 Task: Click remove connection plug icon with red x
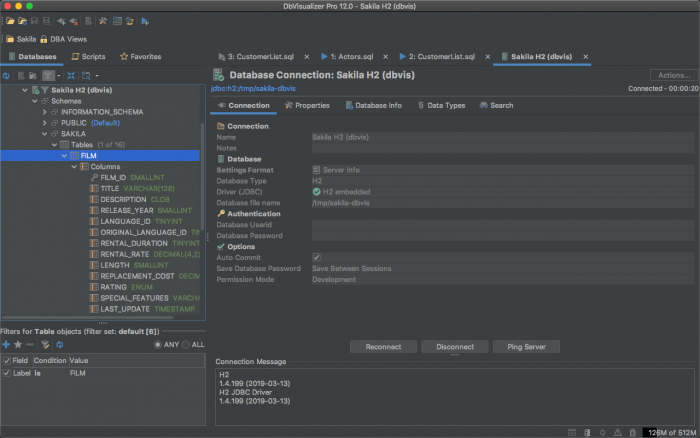[x=74, y=21]
